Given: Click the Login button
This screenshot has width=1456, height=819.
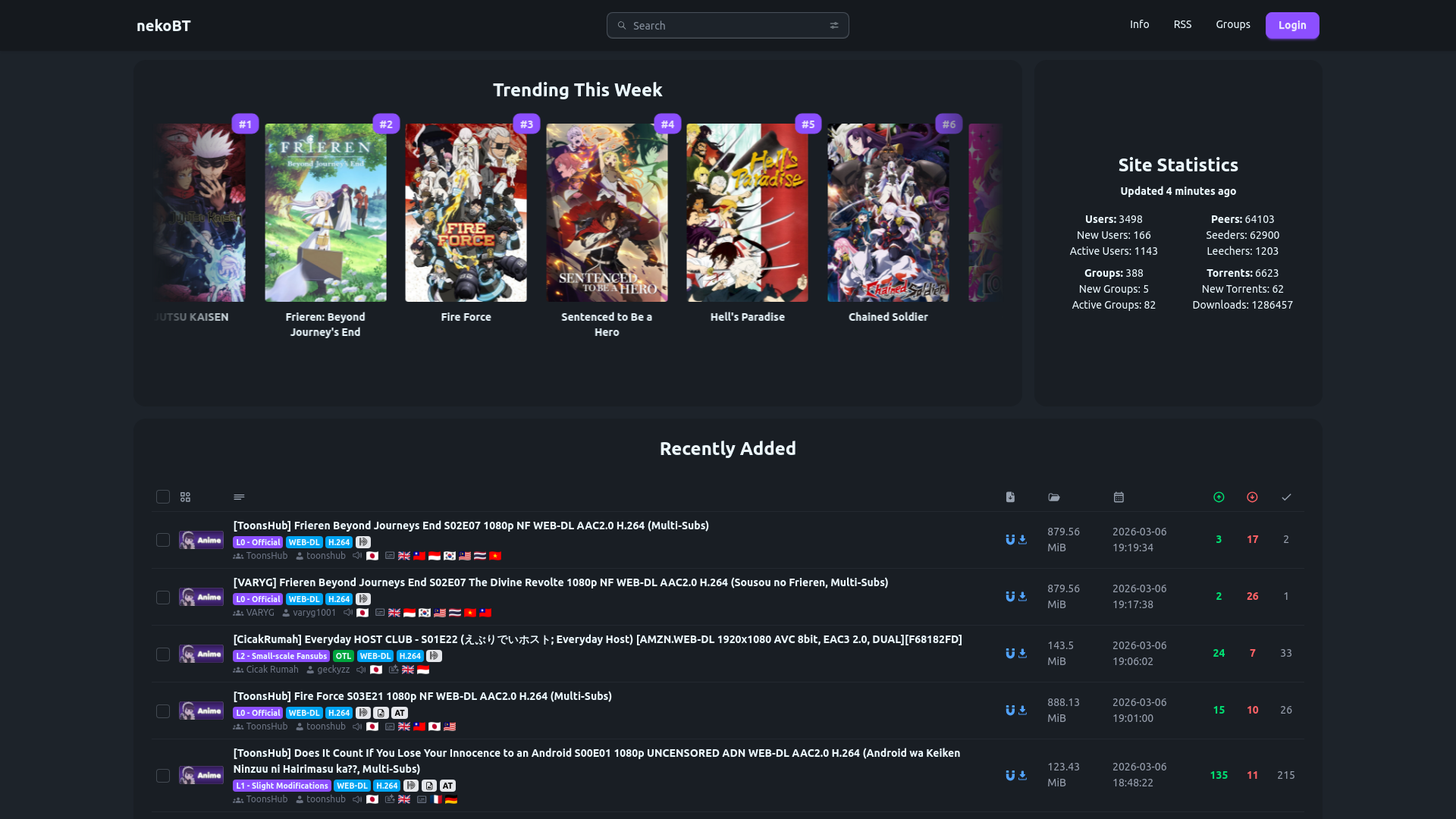Looking at the screenshot, I should [1292, 26].
